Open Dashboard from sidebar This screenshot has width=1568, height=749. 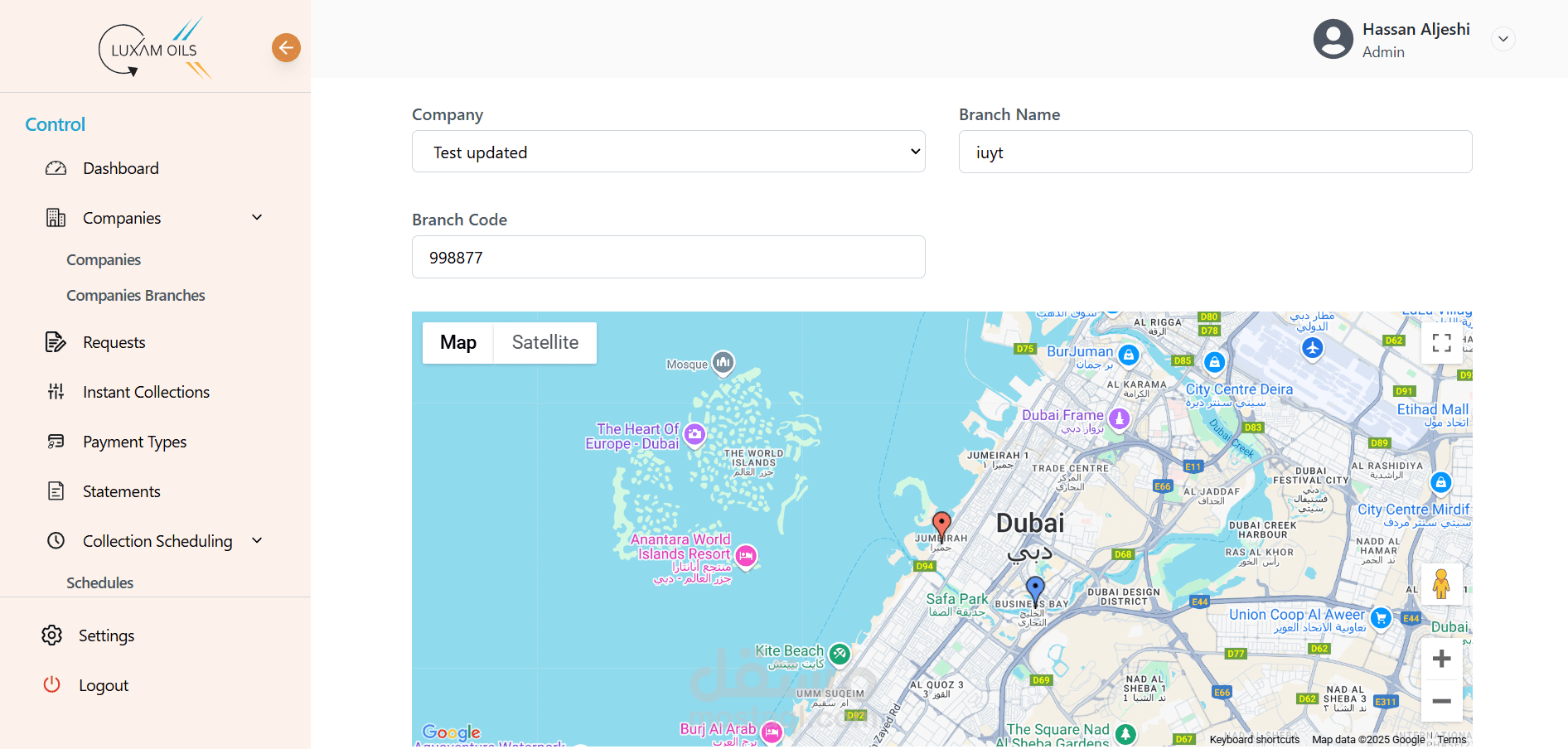click(x=121, y=168)
